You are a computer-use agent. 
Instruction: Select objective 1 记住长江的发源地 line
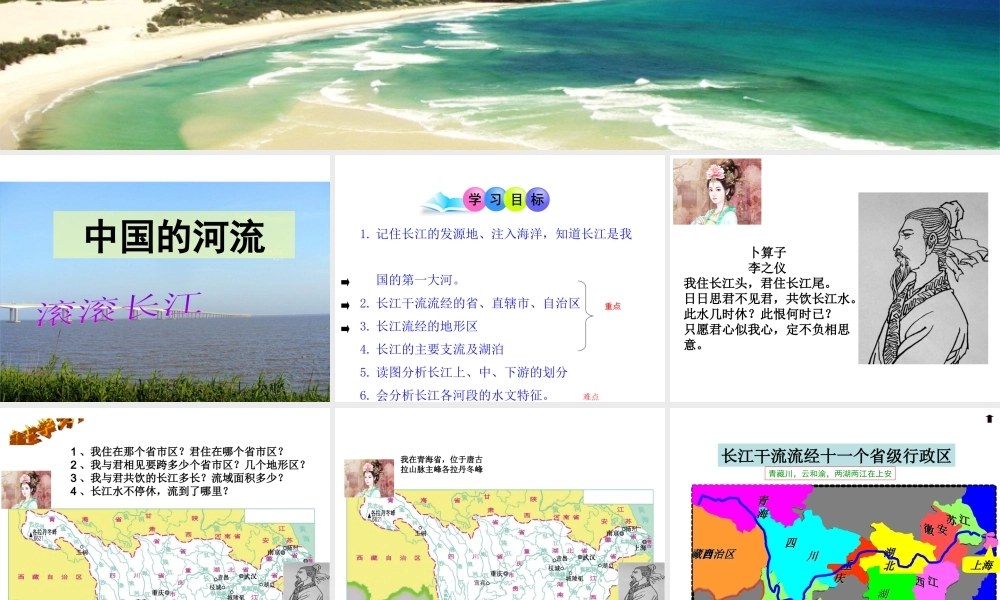pyautogui.click(x=496, y=234)
